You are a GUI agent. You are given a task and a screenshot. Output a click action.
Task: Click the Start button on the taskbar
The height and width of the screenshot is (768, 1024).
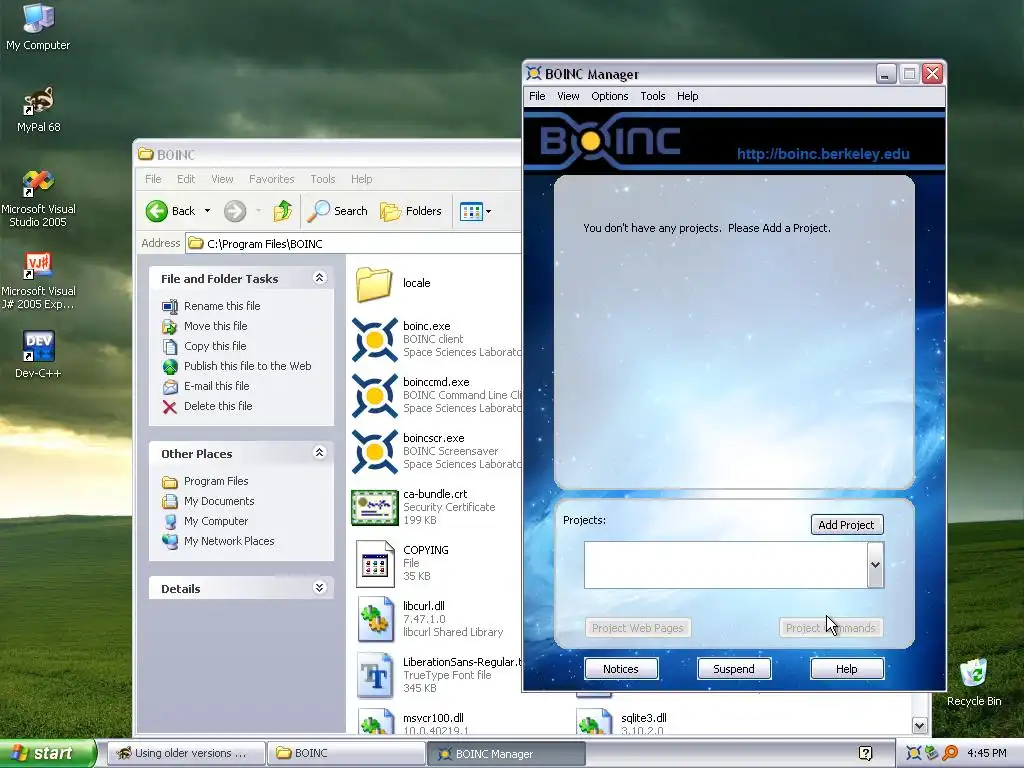(x=47, y=753)
